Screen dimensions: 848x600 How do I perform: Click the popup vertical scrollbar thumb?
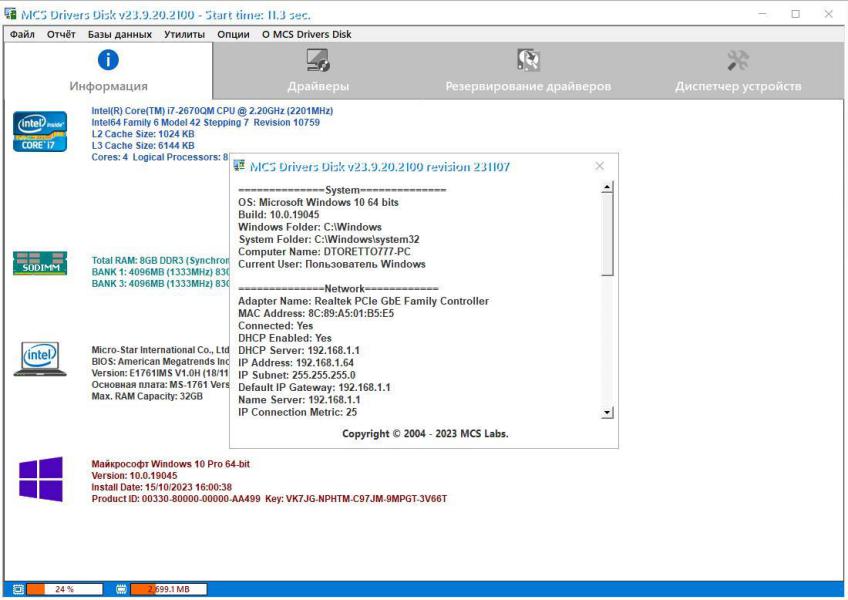607,234
